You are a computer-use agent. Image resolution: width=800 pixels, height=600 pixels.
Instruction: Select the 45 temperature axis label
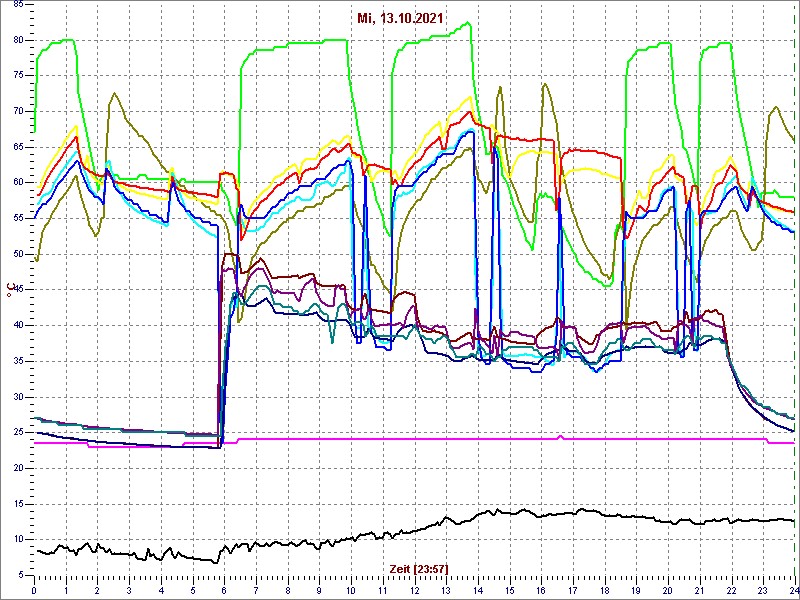(x=16, y=290)
